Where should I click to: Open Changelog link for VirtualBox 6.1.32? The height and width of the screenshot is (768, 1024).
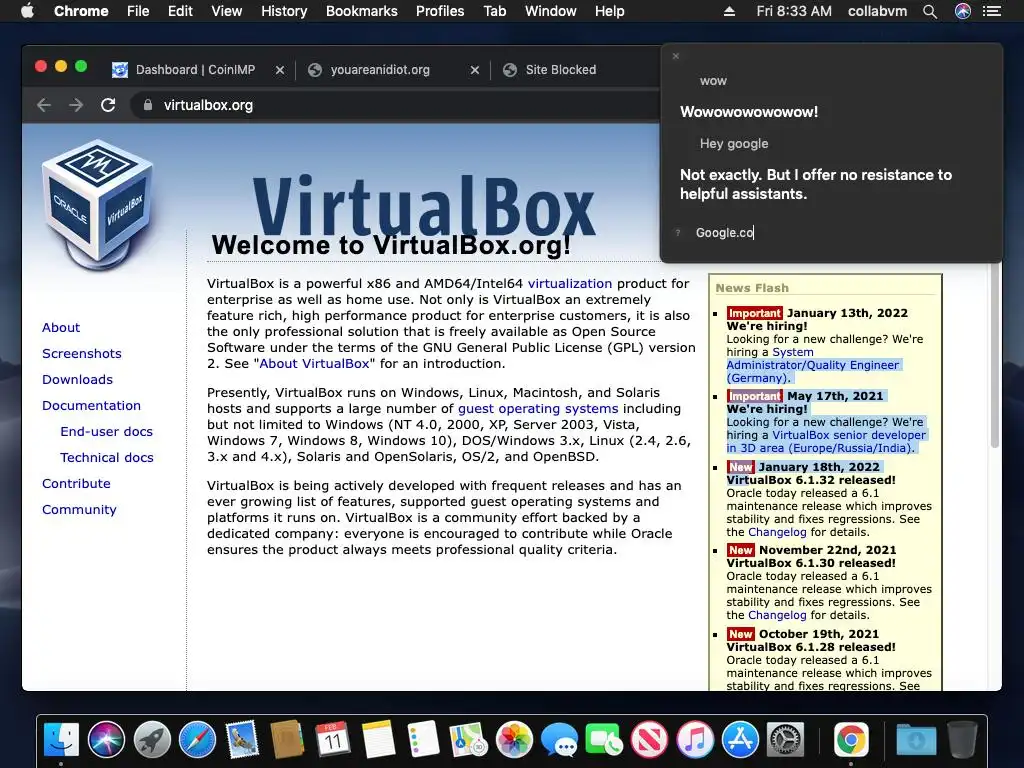777,532
